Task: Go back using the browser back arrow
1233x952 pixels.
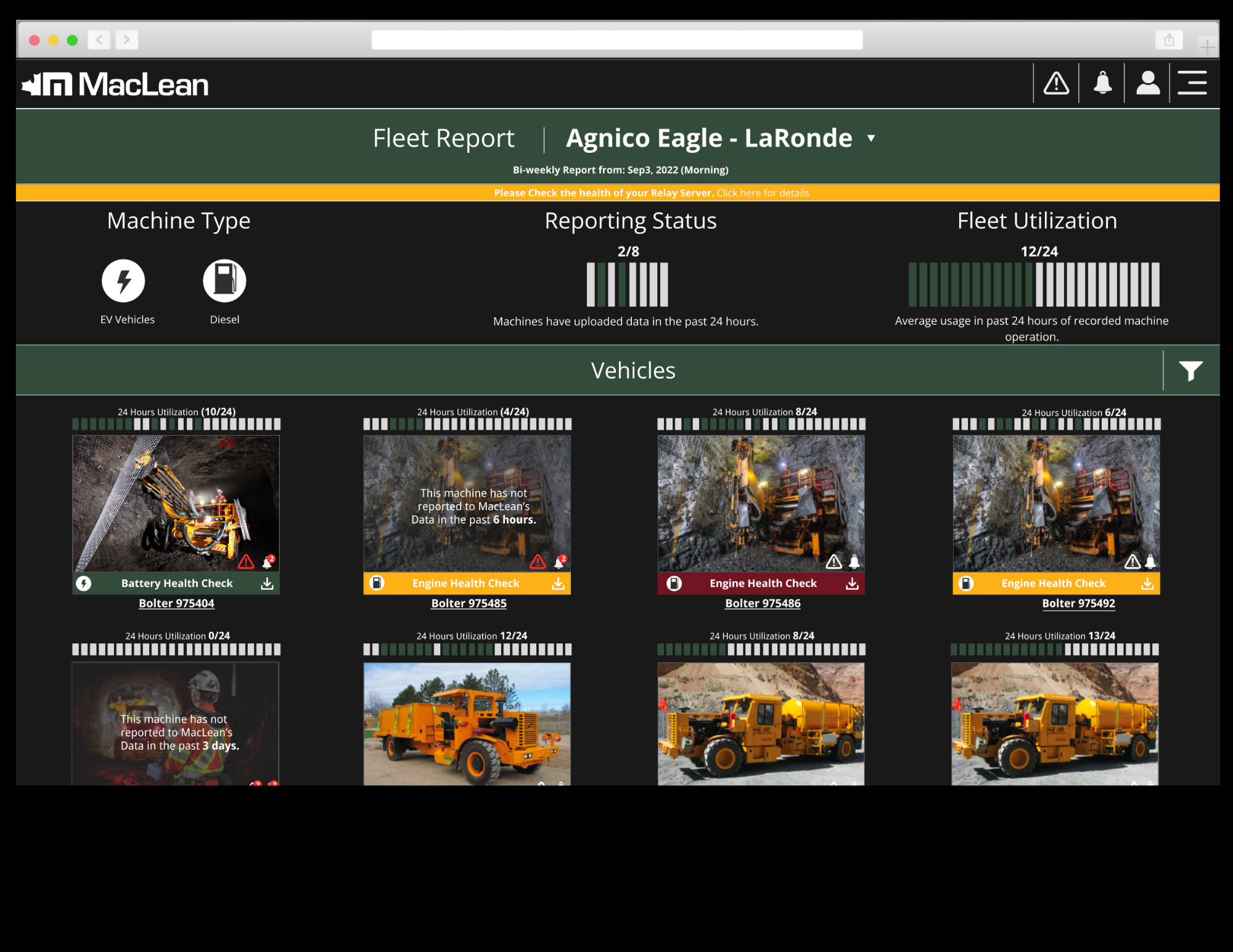Action: pos(99,40)
